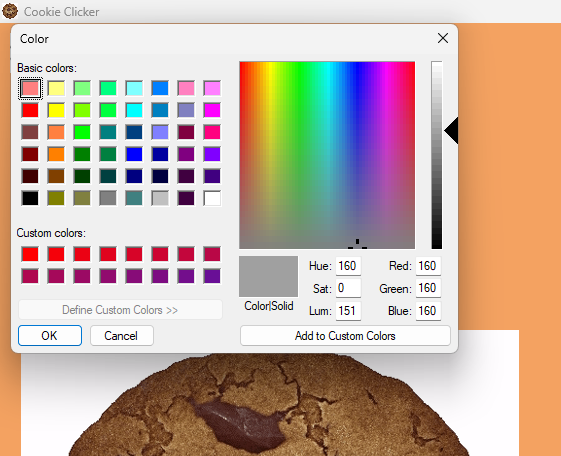
Task: Choose the orange basic color swatch
Action: click(x=56, y=154)
